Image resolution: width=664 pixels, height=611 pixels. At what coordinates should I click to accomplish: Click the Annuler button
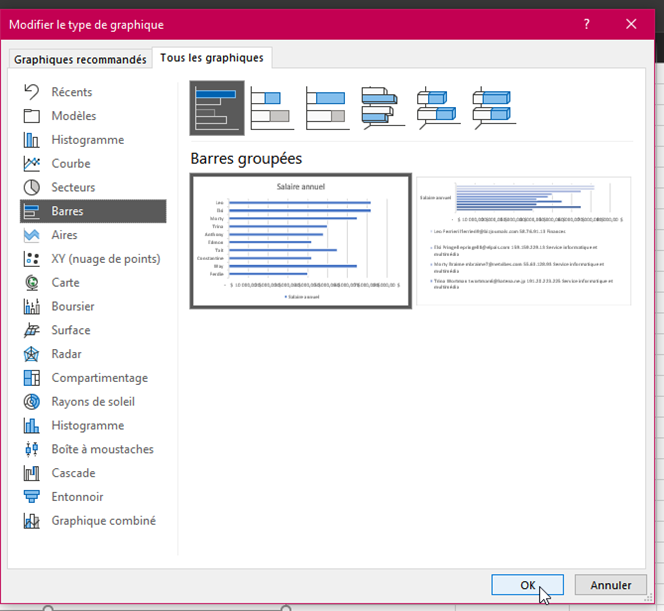pos(610,585)
